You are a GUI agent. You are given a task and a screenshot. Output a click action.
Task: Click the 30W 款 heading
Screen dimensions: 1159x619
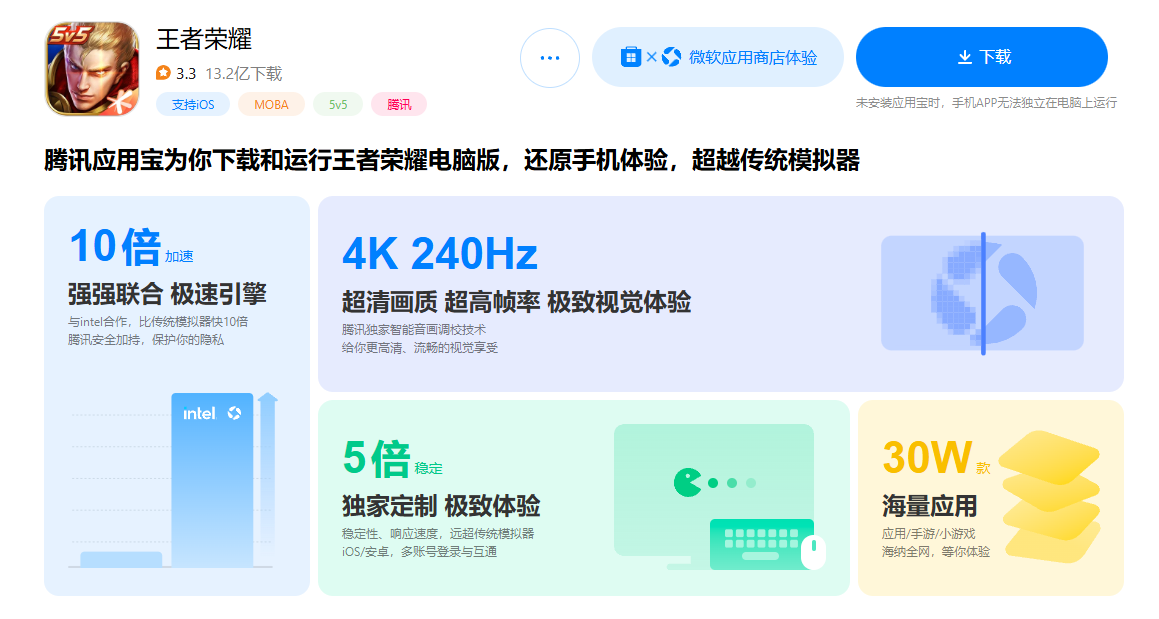coord(936,458)
